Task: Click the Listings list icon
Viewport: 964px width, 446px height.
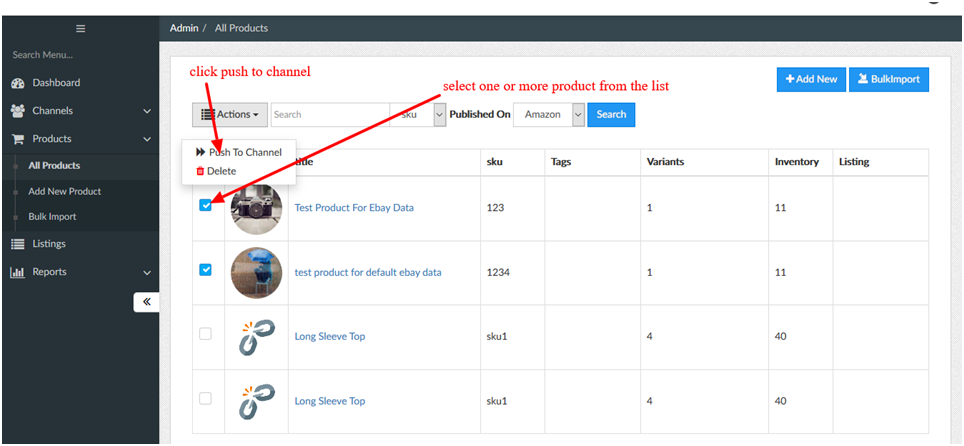Action: click(x=18, y=244)
